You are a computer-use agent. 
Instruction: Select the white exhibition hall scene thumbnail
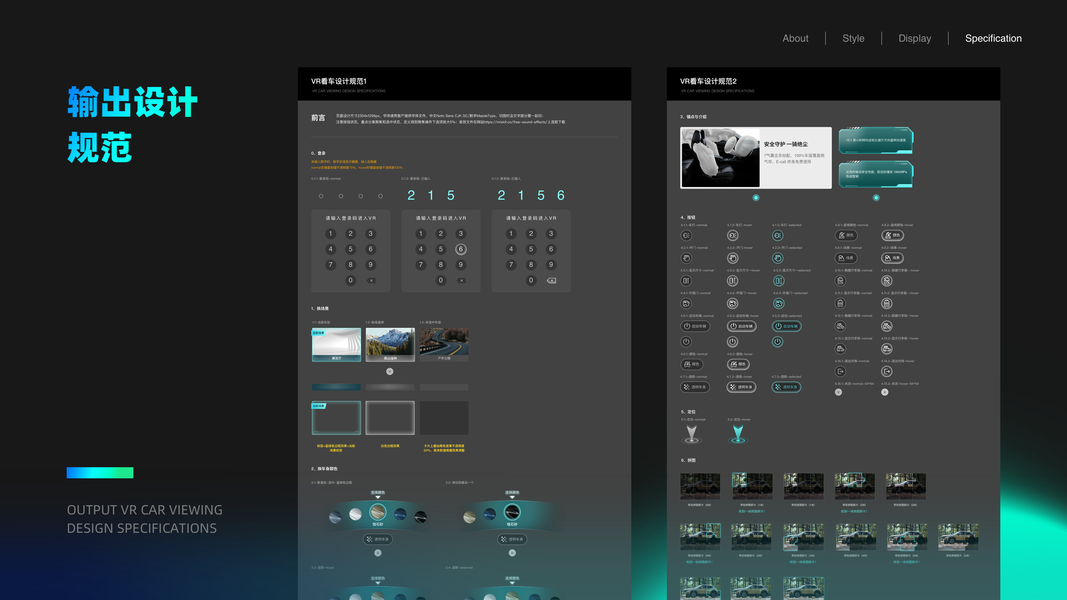click(336, 344)
